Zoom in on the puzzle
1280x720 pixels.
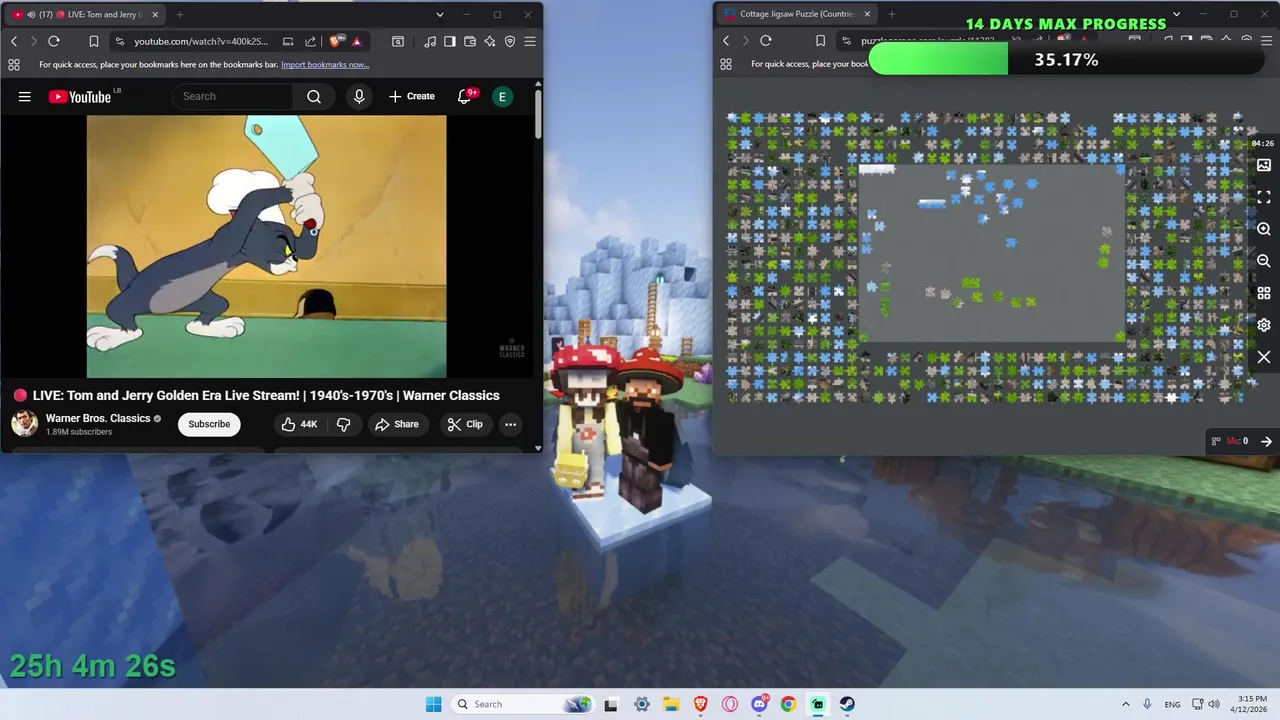[1264, 229]
